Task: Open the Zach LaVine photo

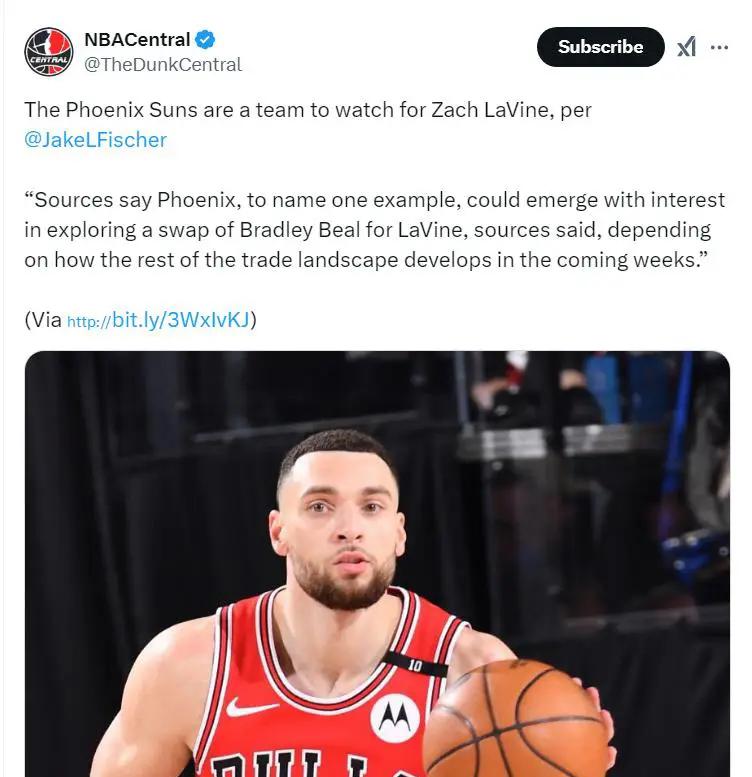Action: click(x=377, y=564)
